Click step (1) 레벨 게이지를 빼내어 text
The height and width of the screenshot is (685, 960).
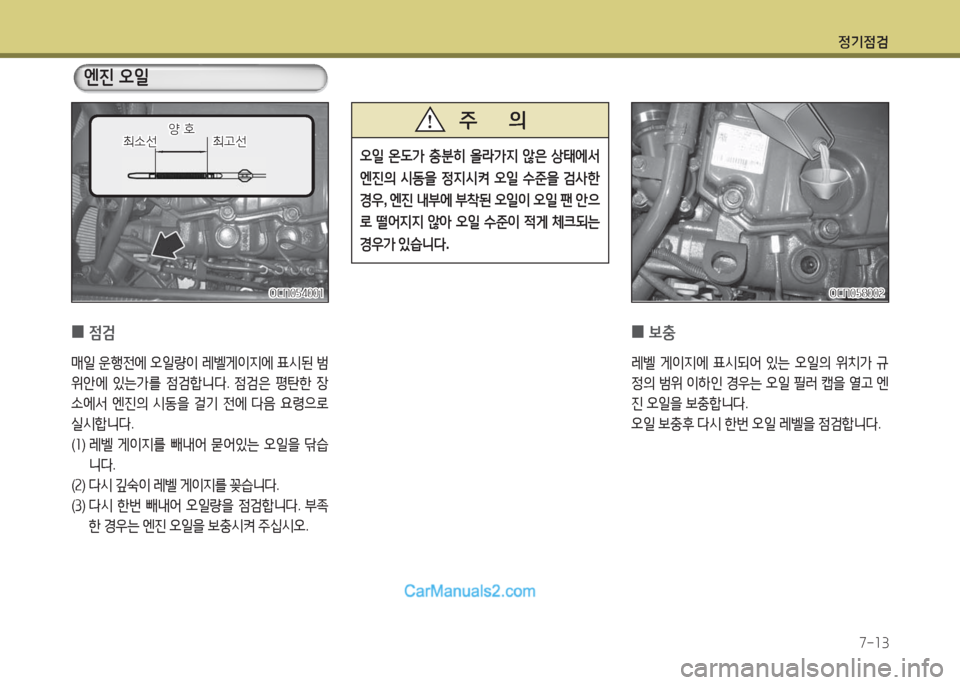[200, 454]
